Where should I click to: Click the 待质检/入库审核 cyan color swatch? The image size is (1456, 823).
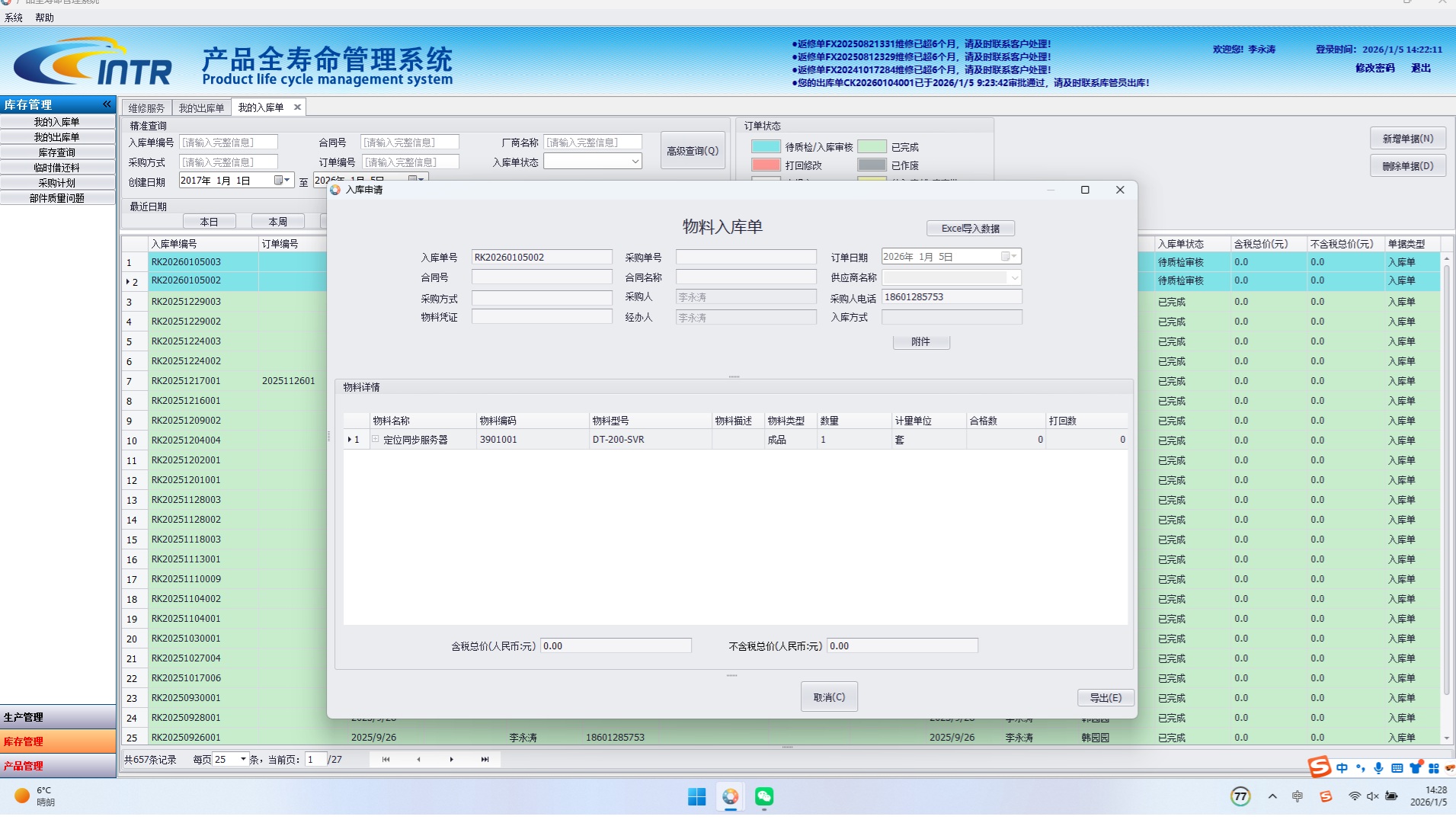pos(765,147)
